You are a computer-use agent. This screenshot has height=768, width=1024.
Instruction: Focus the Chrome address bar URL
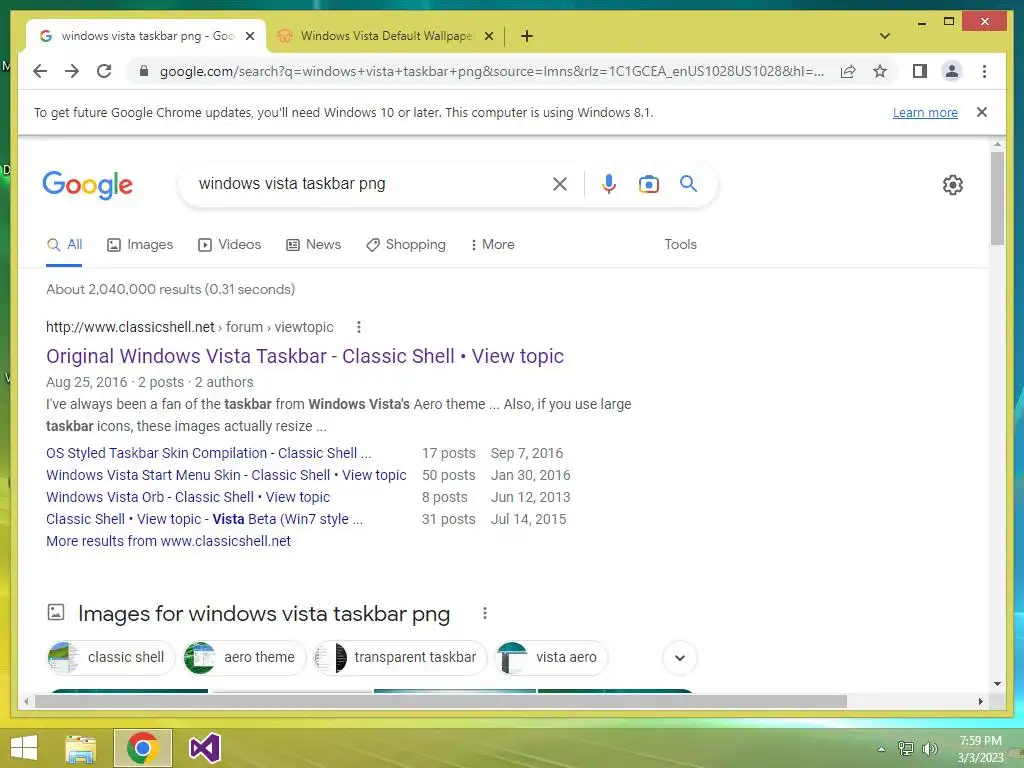[x=491, y=71]
